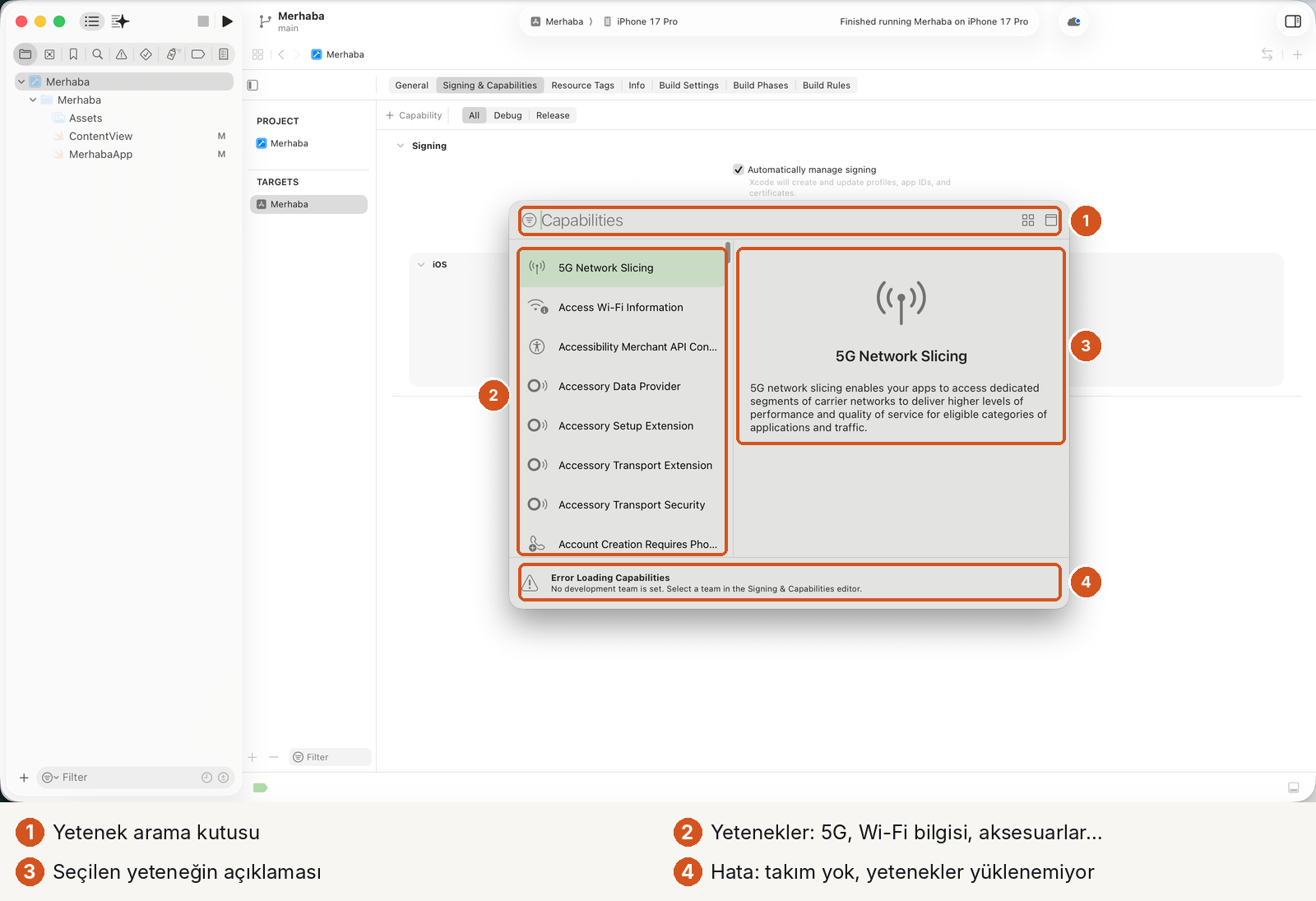
Task: Click the capabilities list scrollbar
Action: [x=728, y=252]
